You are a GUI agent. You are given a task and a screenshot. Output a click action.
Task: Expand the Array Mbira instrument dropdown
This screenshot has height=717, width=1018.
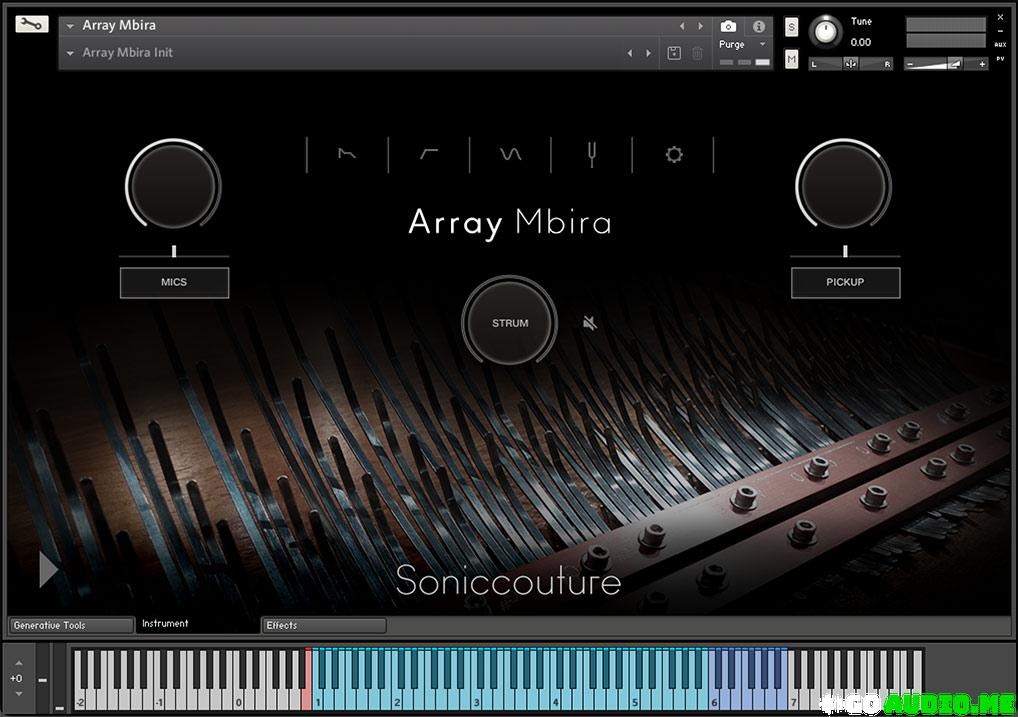71,26
